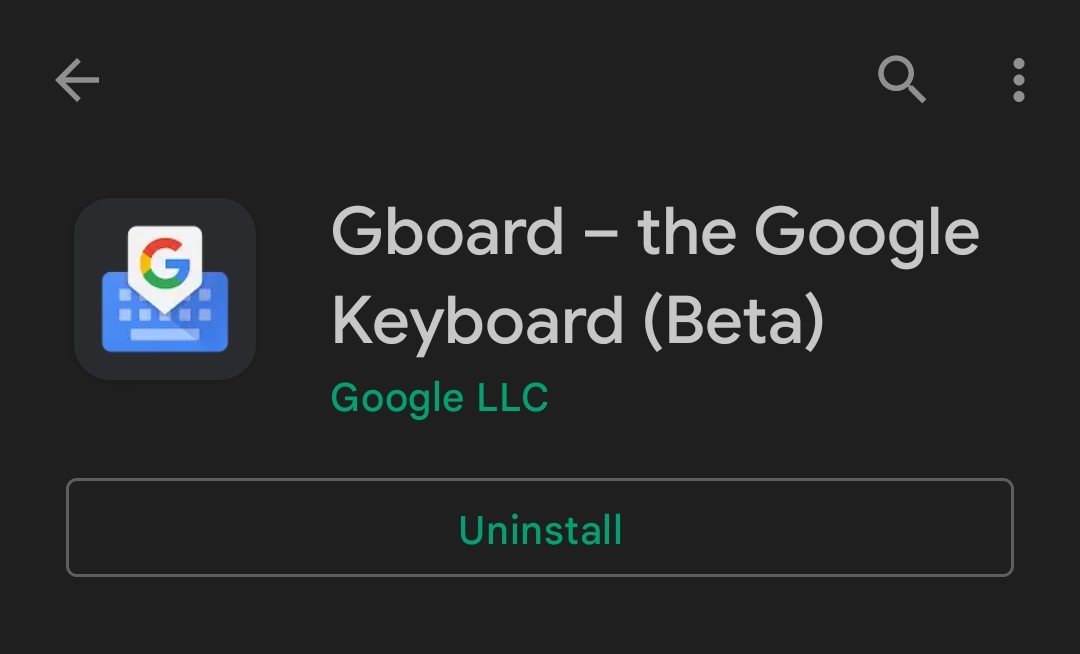Go back using the back arrow

(x=77, y=80)
